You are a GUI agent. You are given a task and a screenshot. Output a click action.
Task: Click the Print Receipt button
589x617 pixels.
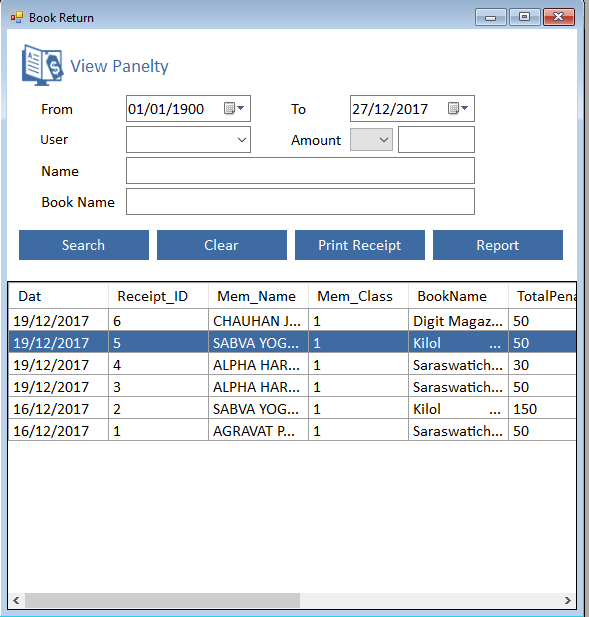point(360,245)
